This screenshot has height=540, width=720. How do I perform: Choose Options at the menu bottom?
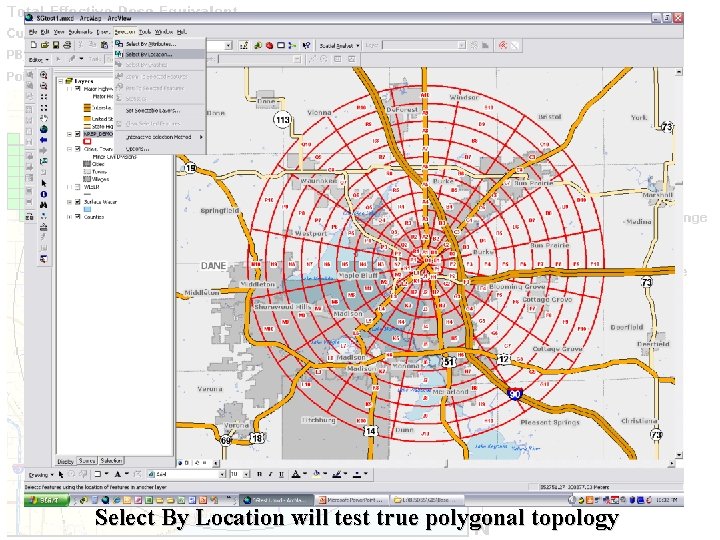click(159, 149)
